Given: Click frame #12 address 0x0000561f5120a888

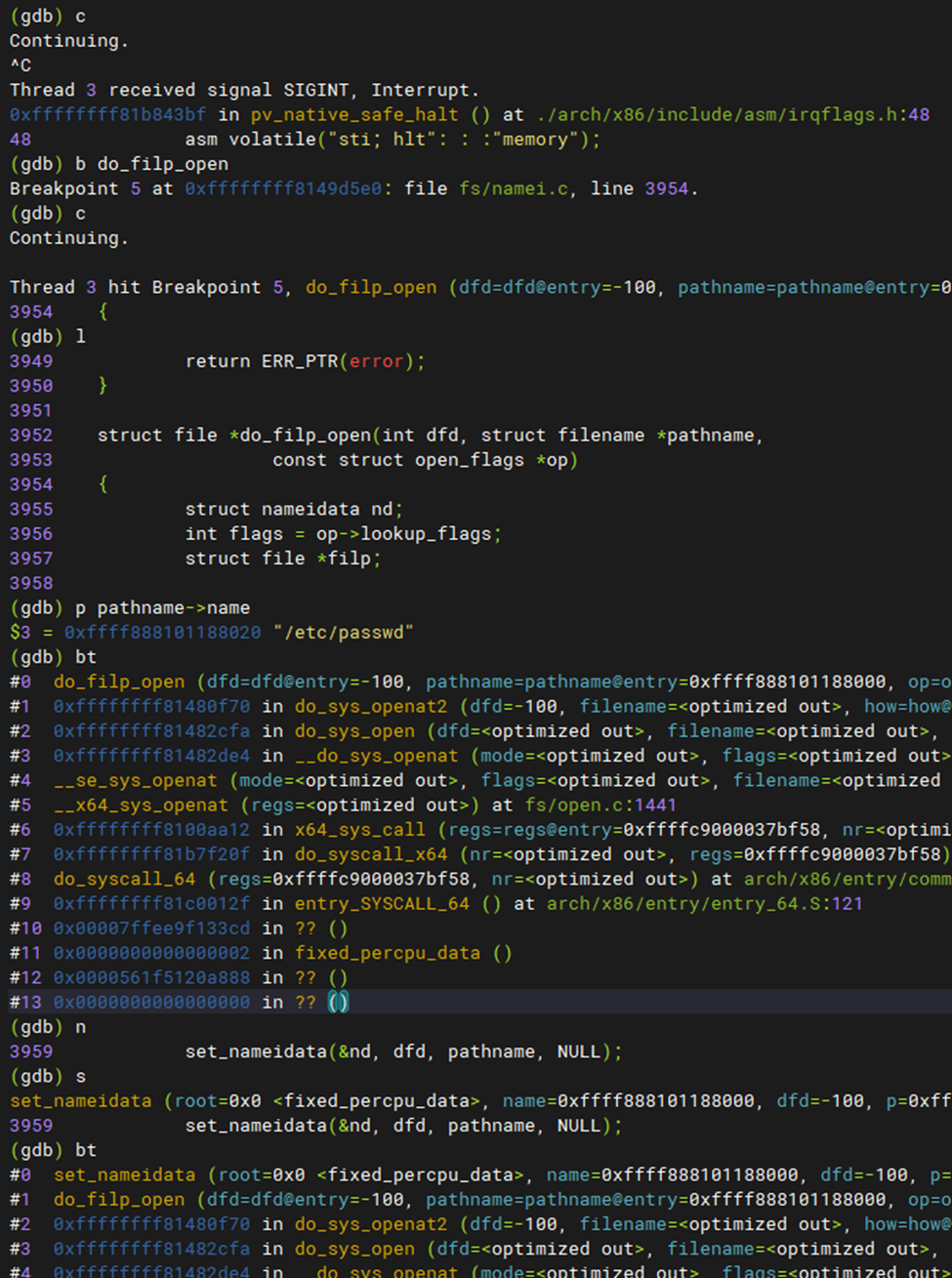Looking at the screenshot, I should (151, 977).
